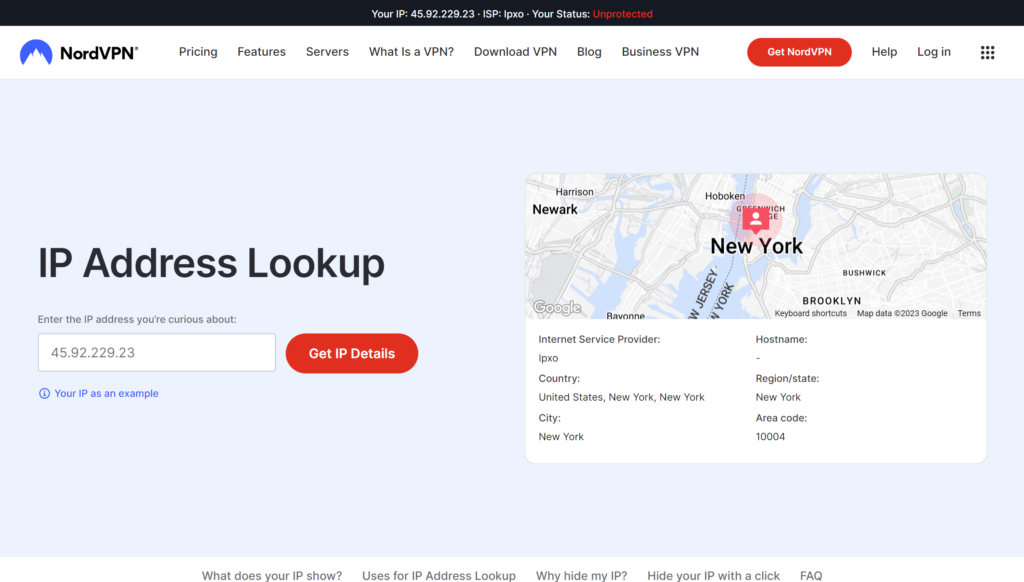
Task: Click the United States, New York, New York value
Action: tap(622, 397)
